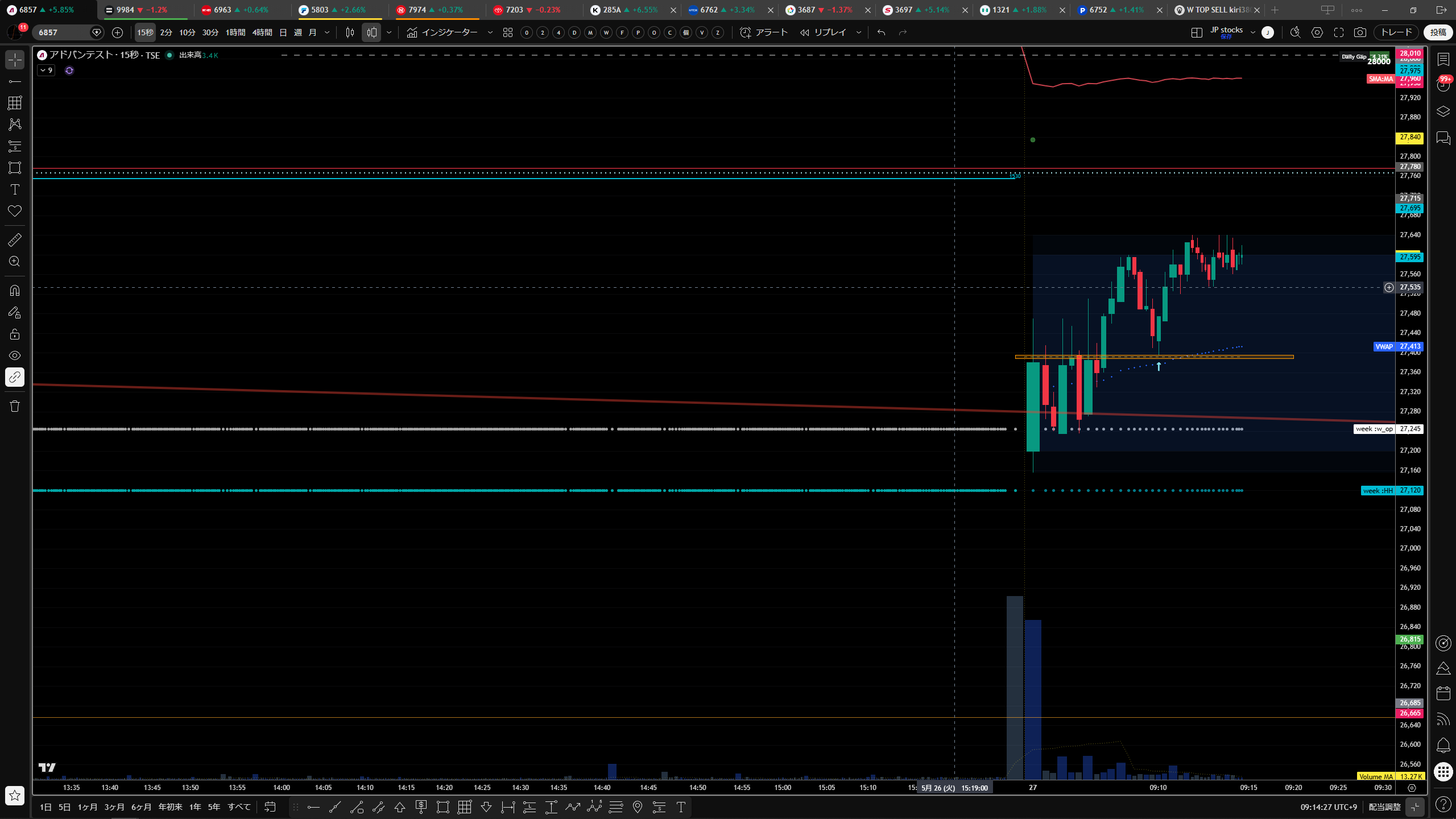This screenshot has width=1456, height=819.
Task: Select the 3ヶ月 date range
Action: coord(114,807)
